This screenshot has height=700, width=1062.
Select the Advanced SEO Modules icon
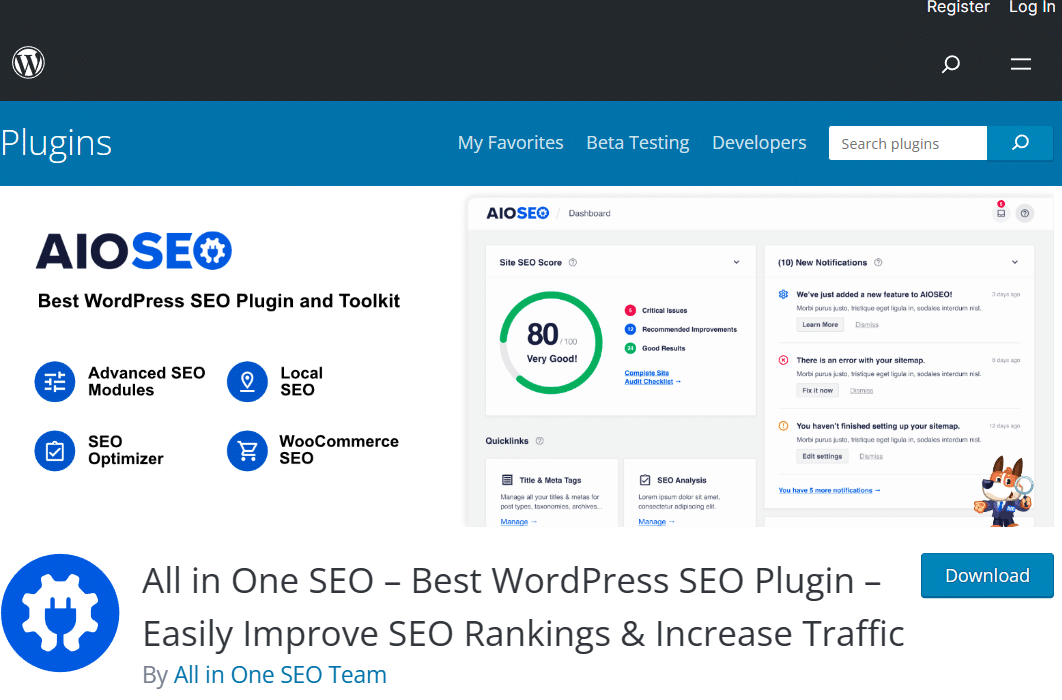[x=55, y=381]
